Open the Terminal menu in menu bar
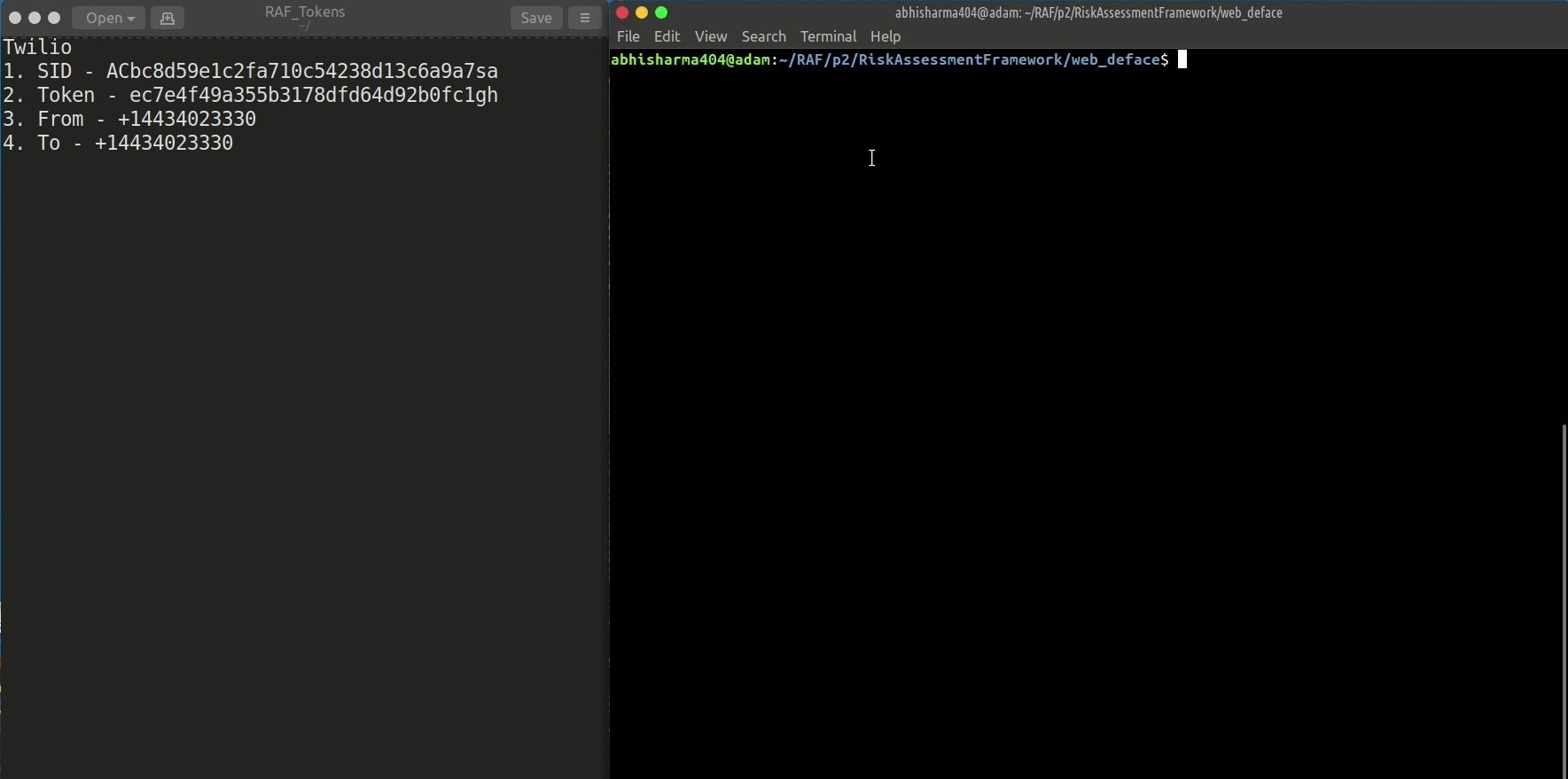This screenshot has height=779, width=1568. coord(828,36)
